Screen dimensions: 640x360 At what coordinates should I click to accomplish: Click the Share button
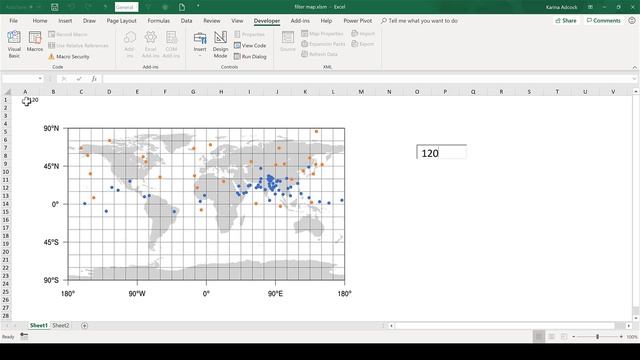point(566,20)
